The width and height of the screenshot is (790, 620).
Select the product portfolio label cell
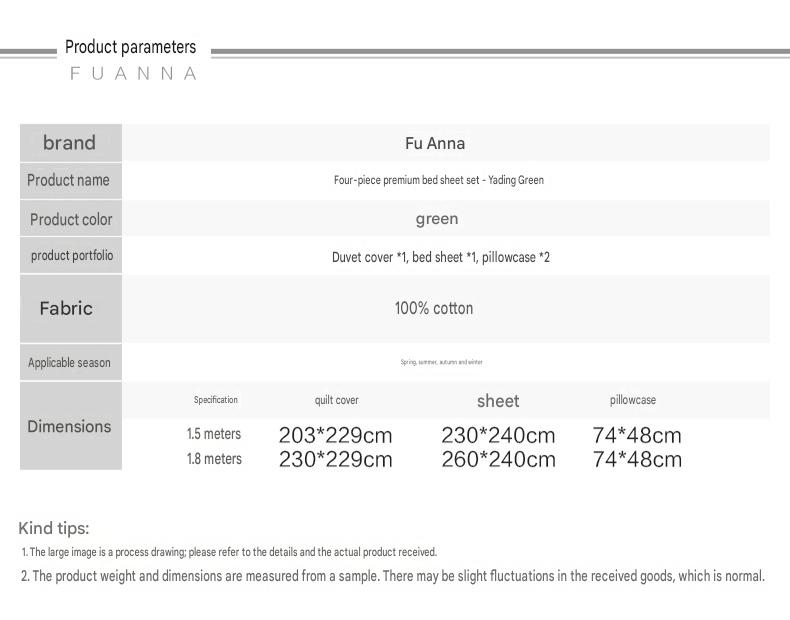tap(71, 255)
